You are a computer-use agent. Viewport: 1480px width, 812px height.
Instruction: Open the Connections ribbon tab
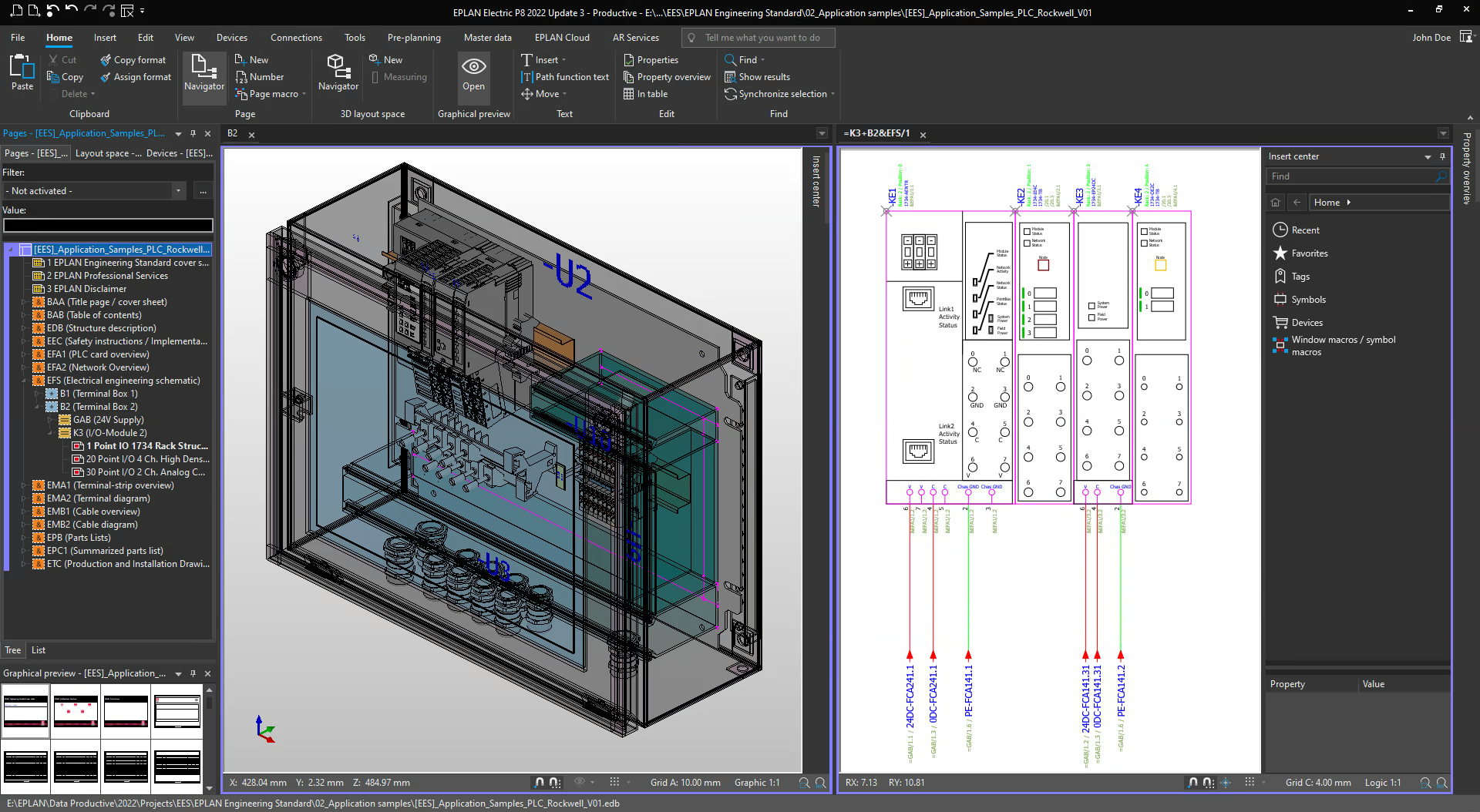(296, 38)
